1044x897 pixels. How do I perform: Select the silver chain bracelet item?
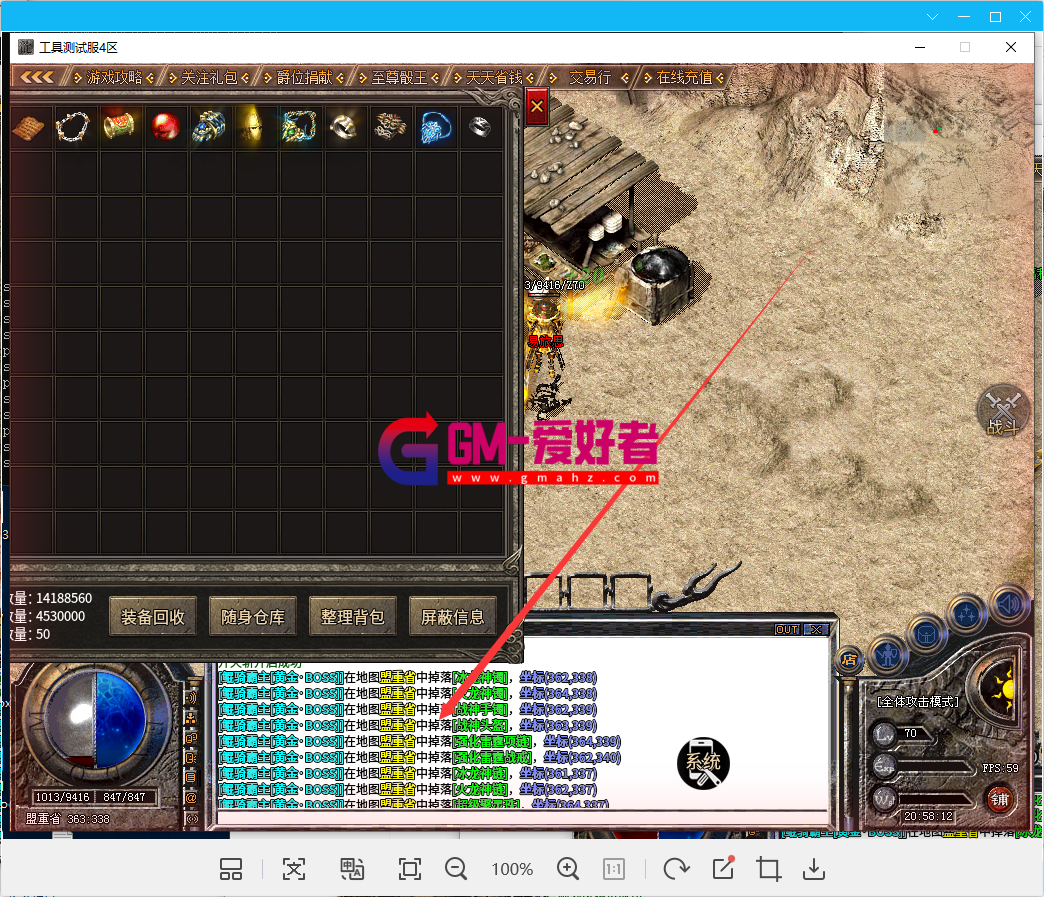(73, 127)
